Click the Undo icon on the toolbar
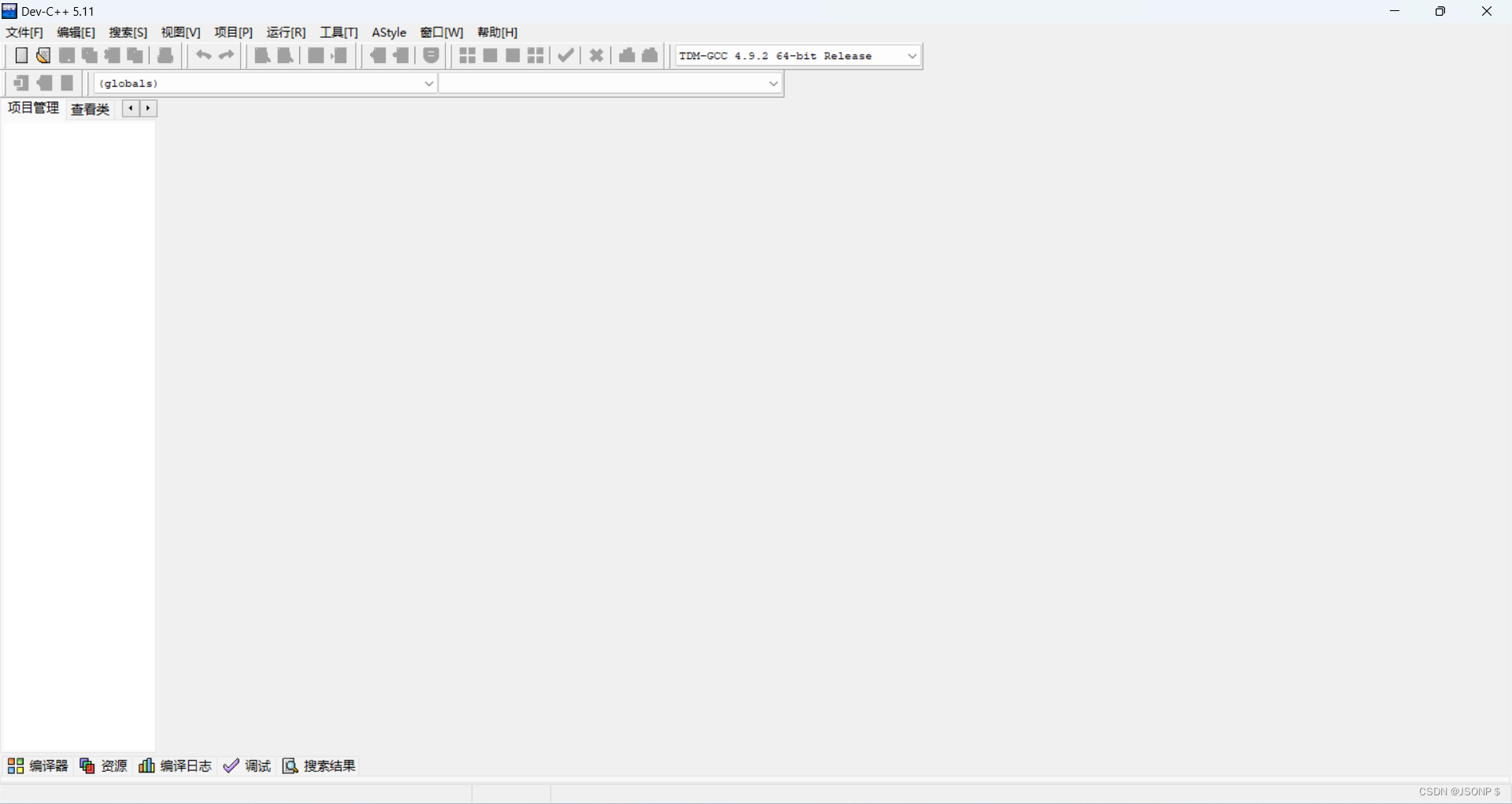The width and height of the screenshot is (1512, 804). pyautogui.click(x=203, y=55)
